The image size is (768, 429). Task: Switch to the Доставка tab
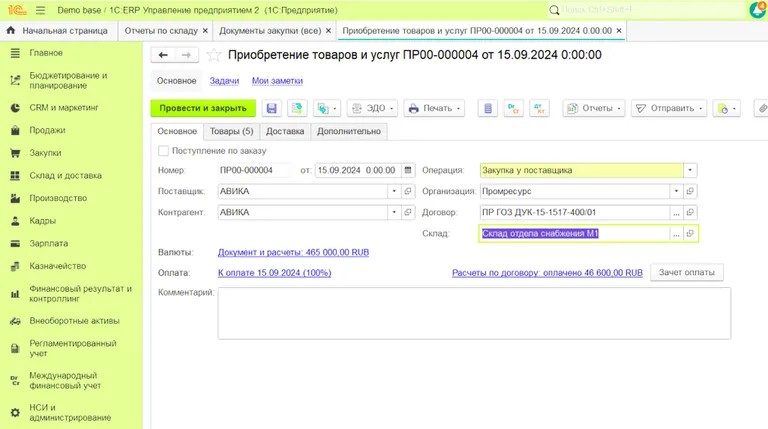tap(285, 131)
